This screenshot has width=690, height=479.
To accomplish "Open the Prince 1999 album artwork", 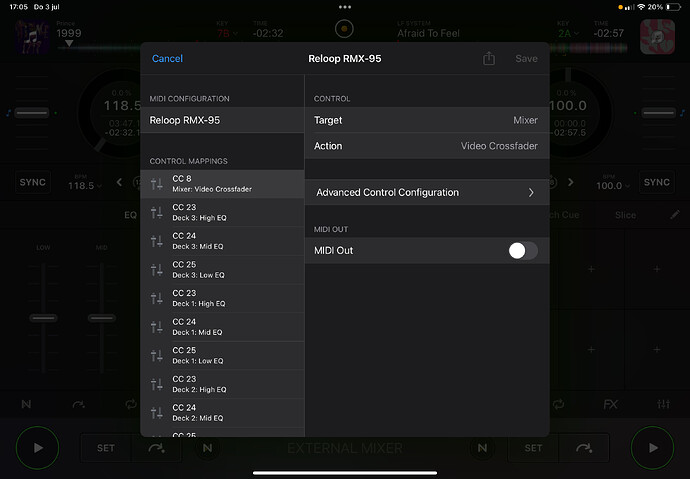I will 32,37.
